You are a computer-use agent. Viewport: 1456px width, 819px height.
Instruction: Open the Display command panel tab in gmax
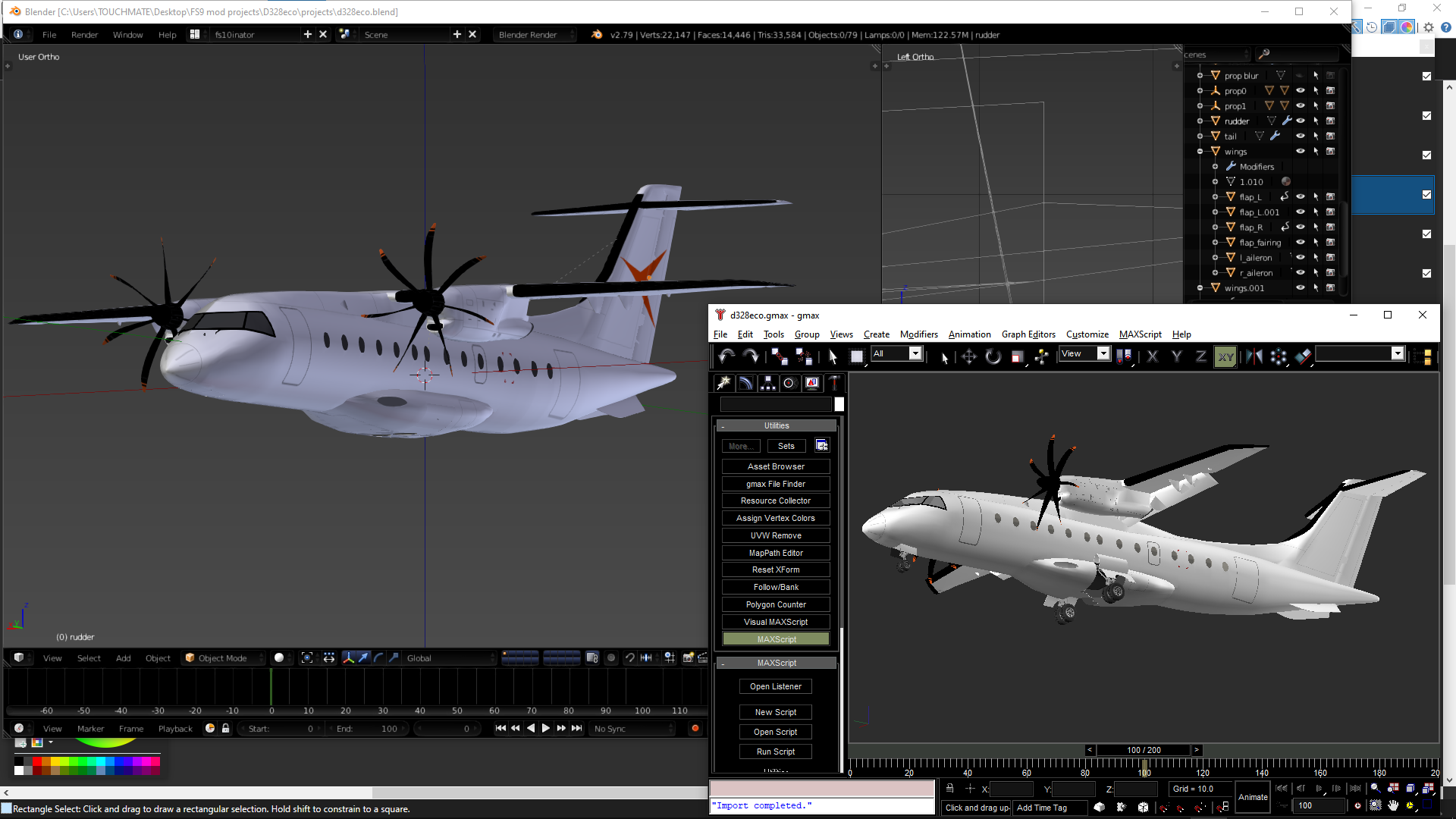(812, 383)
